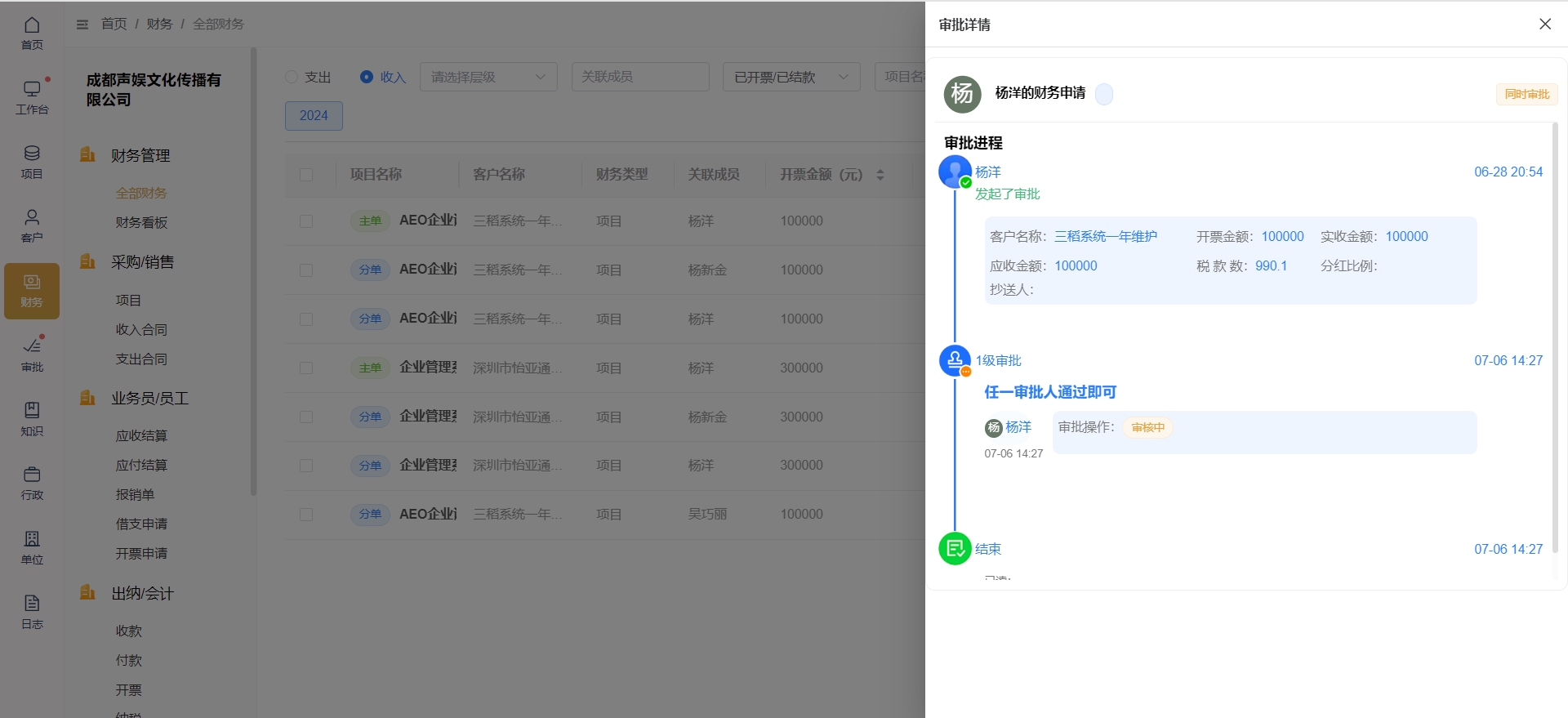Image resolution: width=1568 pixels, height=718 pixels.
Task: Open 收款 menu item
Action: (x=128, y=631)
